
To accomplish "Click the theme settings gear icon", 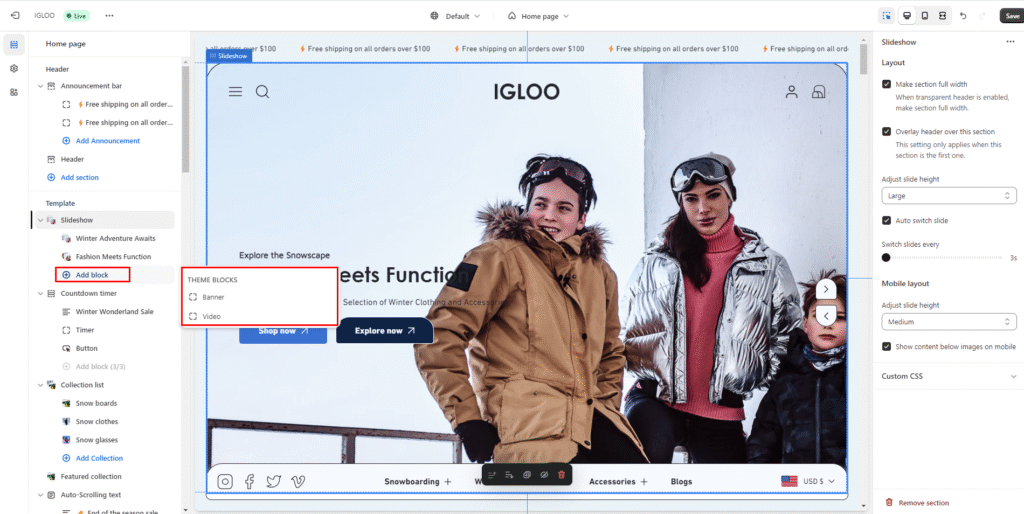I will [14, 68].
